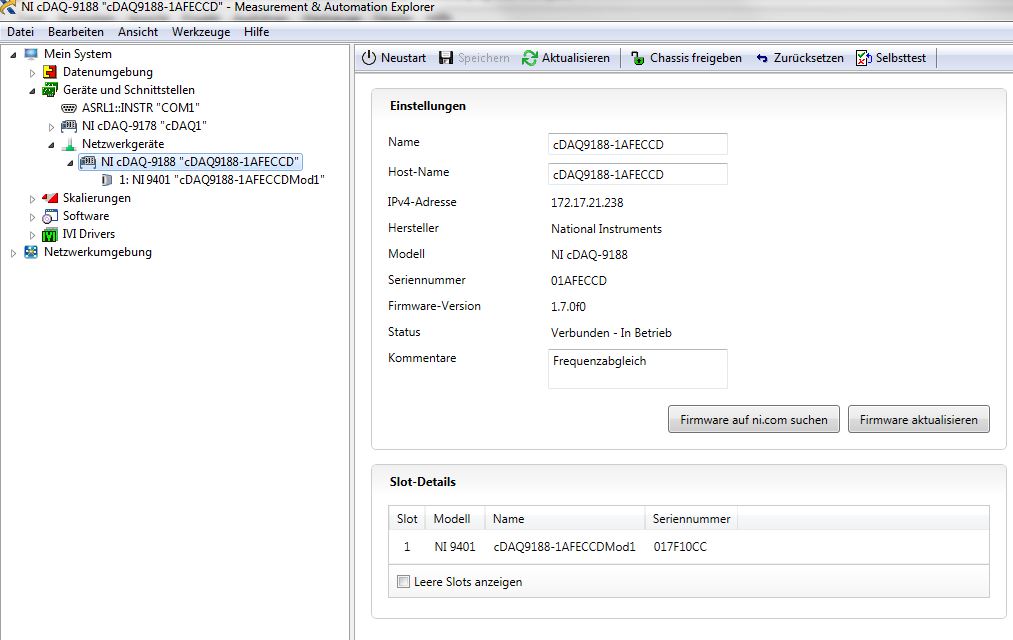Screen dimensions: 1013x640
Task: Click the Zurücksetzen arrow icon
Action: click(762, 58)
